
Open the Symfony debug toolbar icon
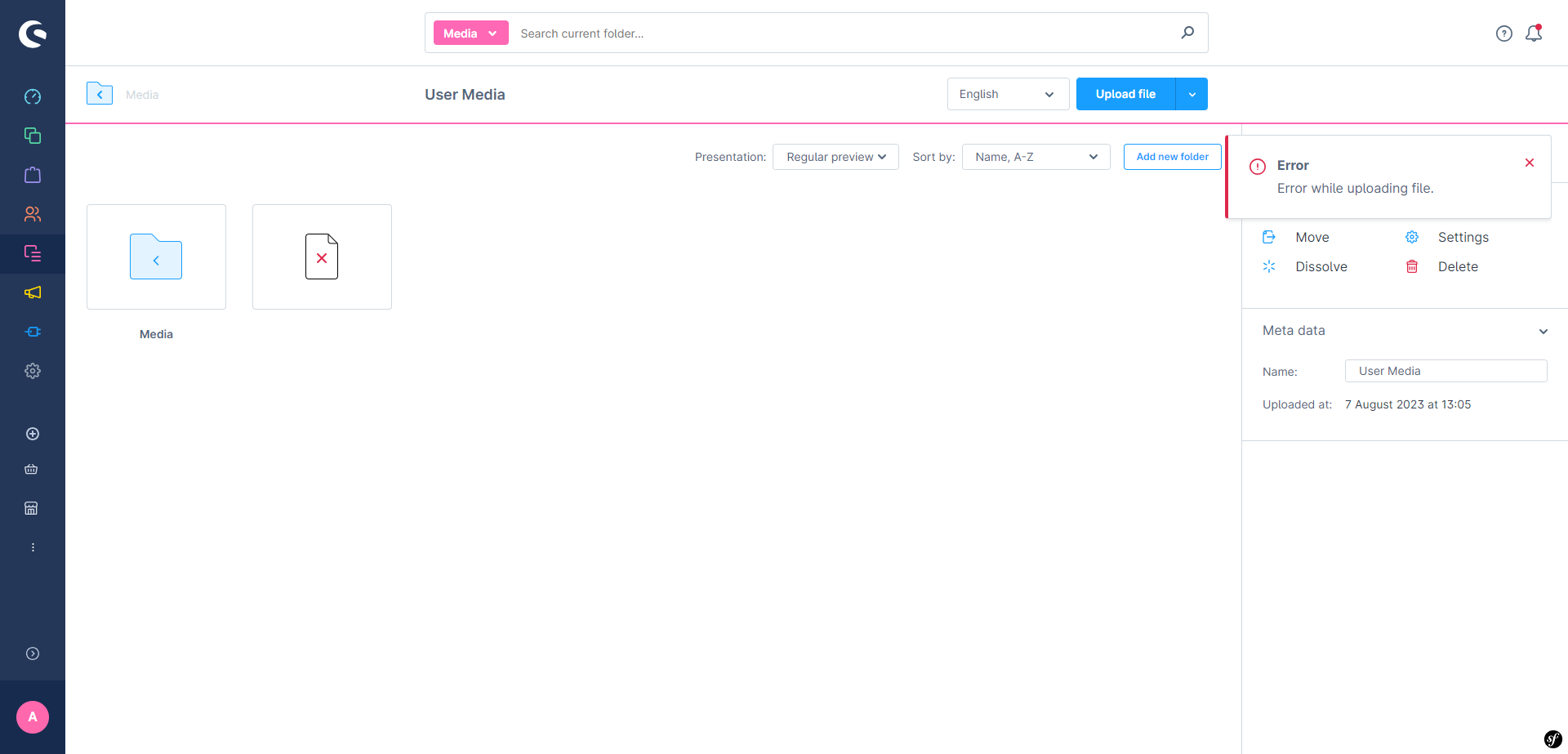click(x=1552, y=739)
